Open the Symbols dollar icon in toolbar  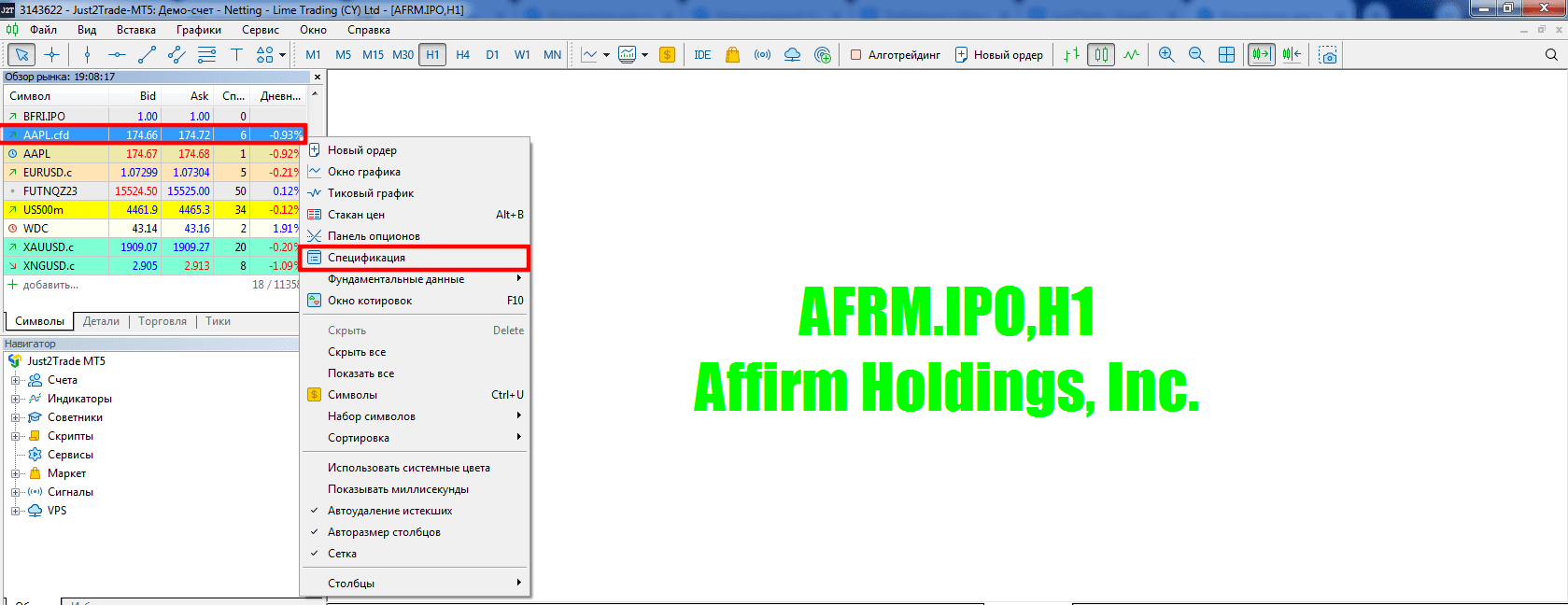click(667, 55)
